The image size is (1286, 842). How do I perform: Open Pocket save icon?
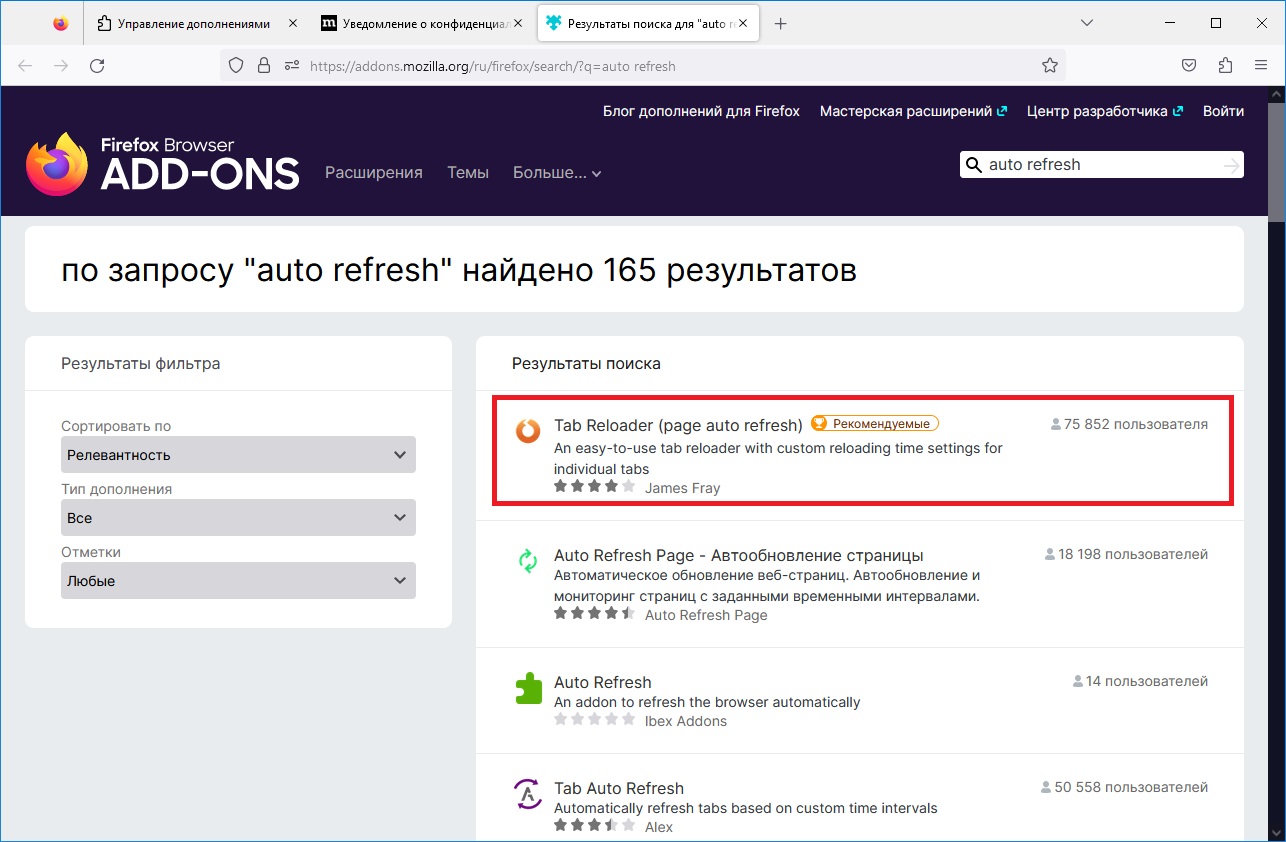point(1189,66)
